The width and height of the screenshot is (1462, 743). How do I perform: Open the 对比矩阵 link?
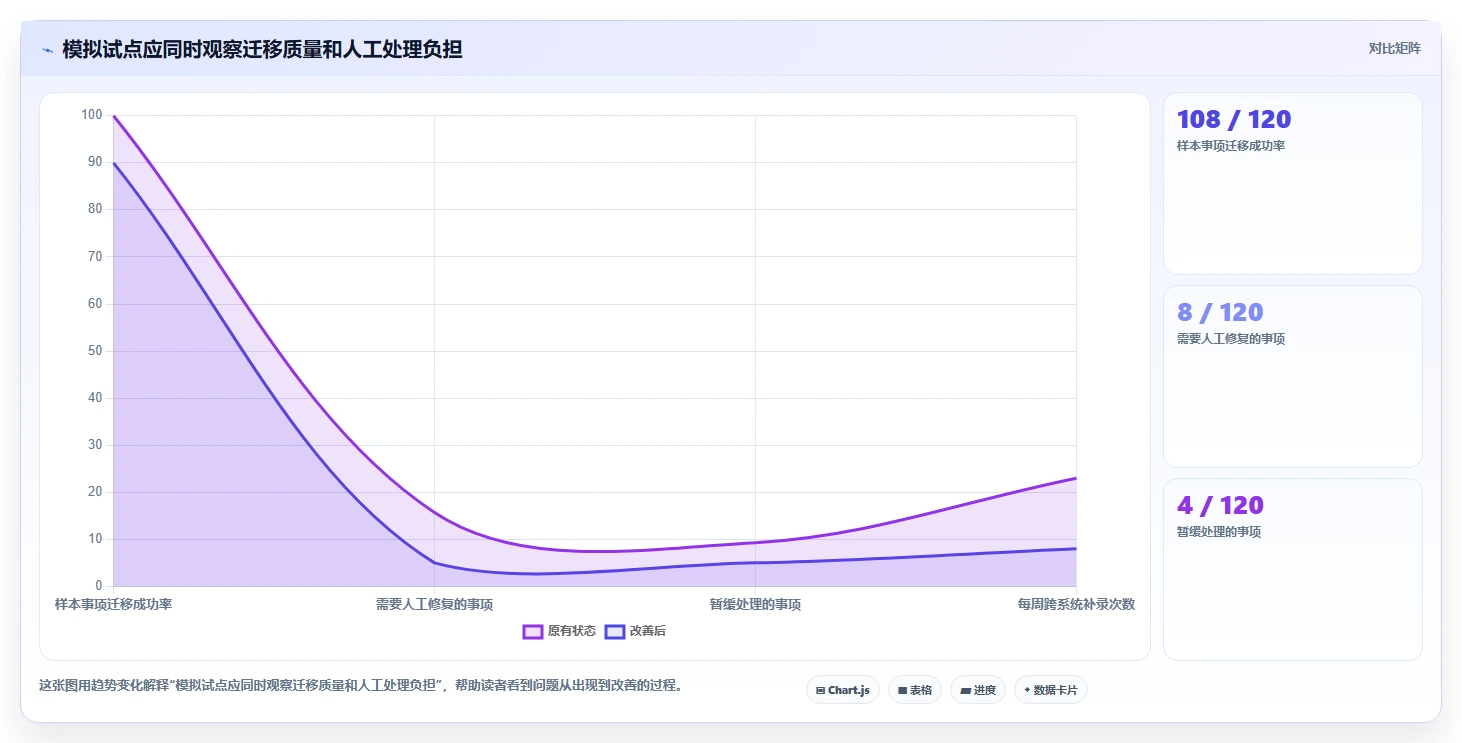[1394, 49]
